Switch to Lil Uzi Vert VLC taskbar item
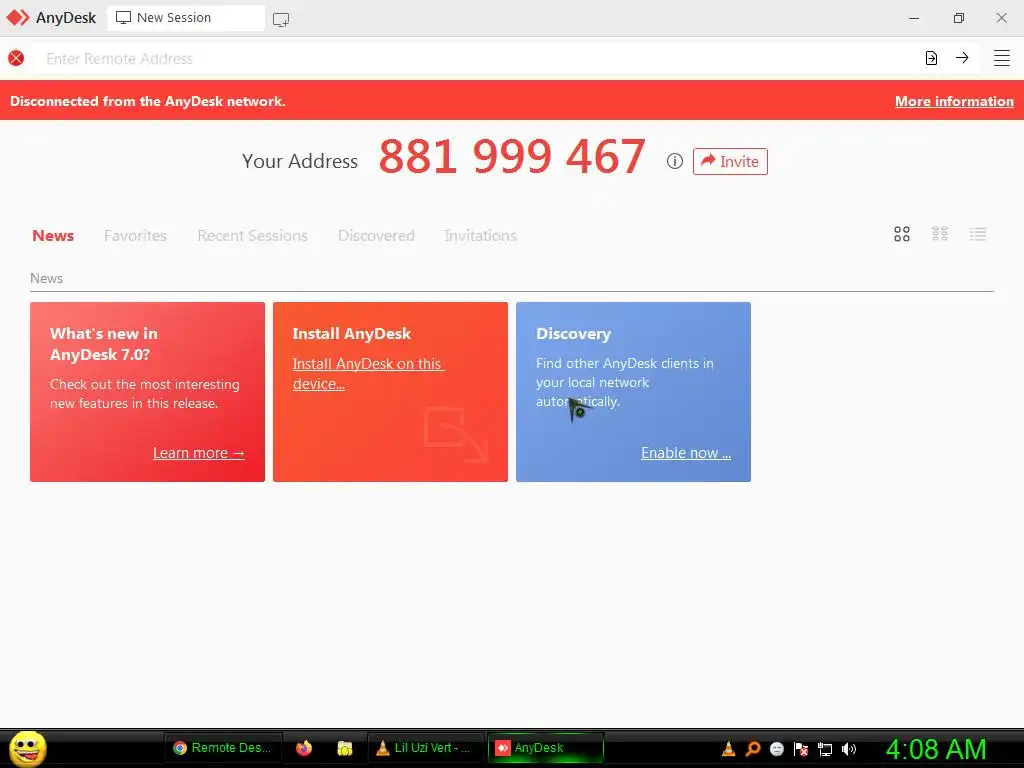The width and height of the screenshot is (1024, 768). point(426,748)
